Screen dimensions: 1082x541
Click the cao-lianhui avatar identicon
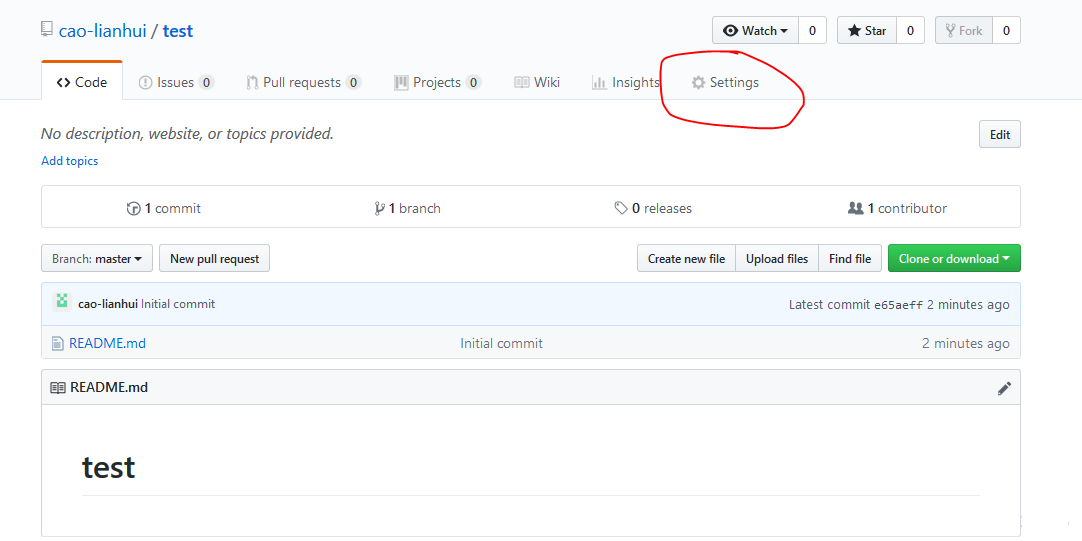point(62,302)
